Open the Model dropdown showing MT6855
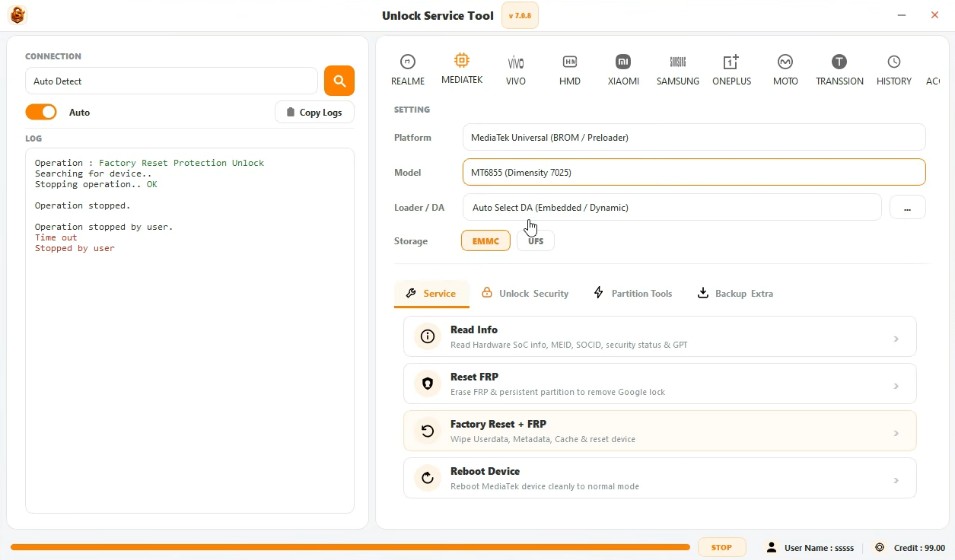 [x=694, y=172]
